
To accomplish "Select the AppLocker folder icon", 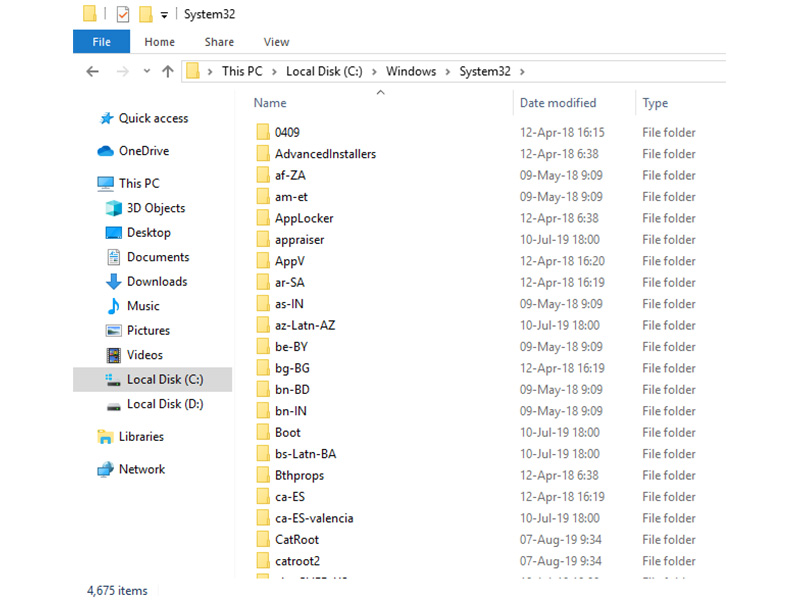I will [263, 218].
